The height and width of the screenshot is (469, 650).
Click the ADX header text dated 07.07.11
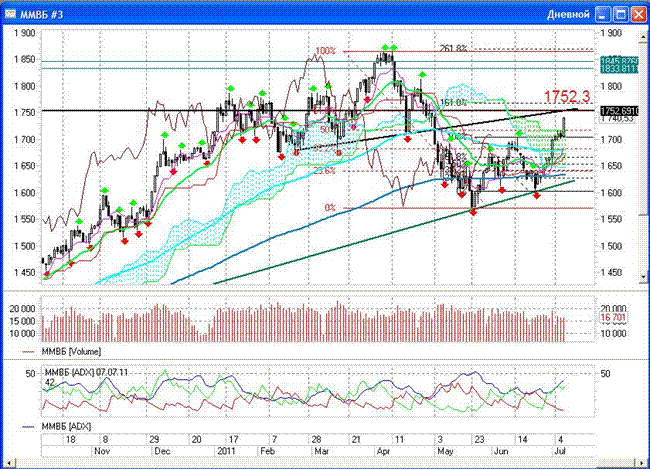coord(86,372)
